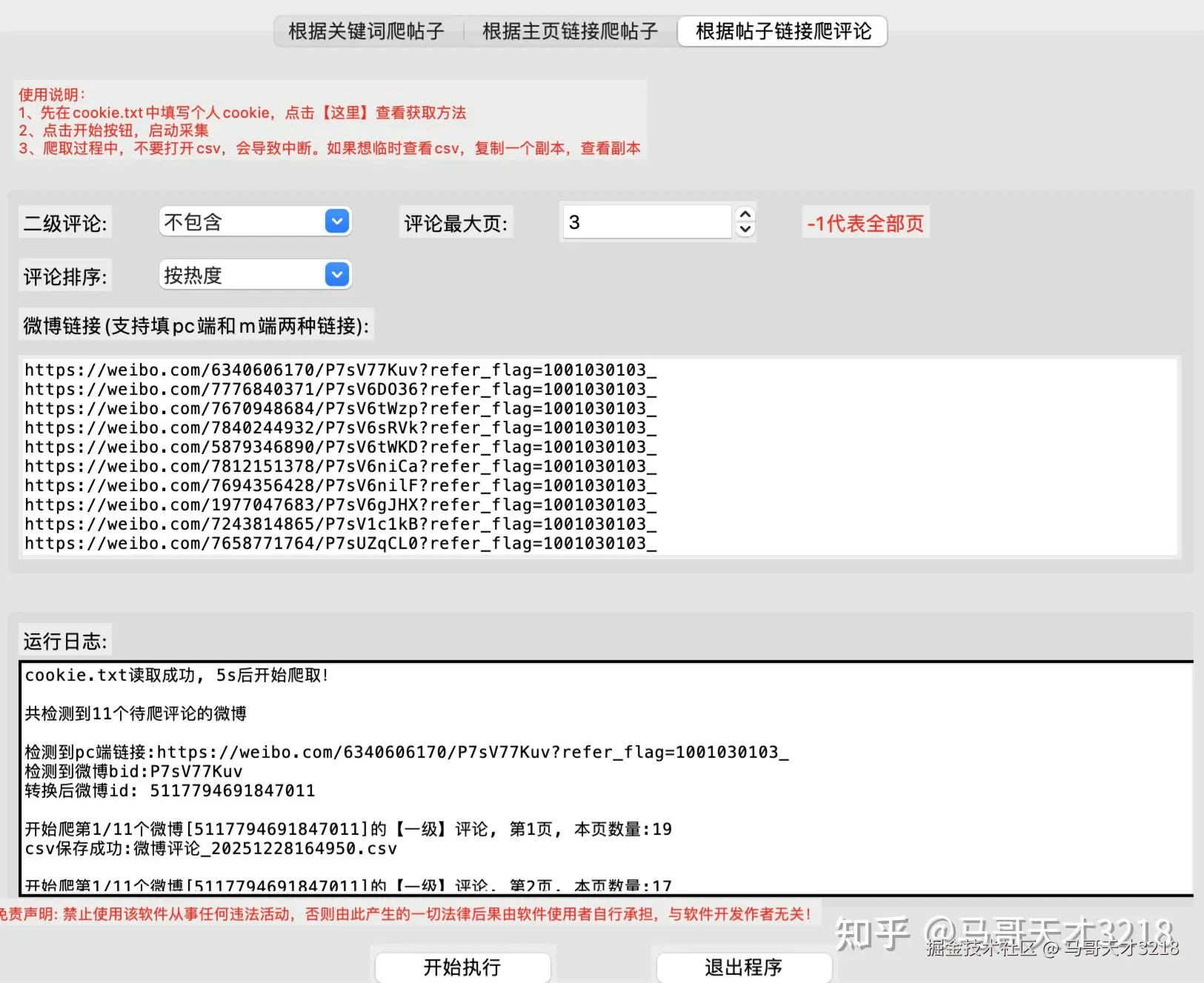This screenshot has height=983, width=1204.
Task: Click the '-1代表全部页' hint text
Action: pos(865,223)
